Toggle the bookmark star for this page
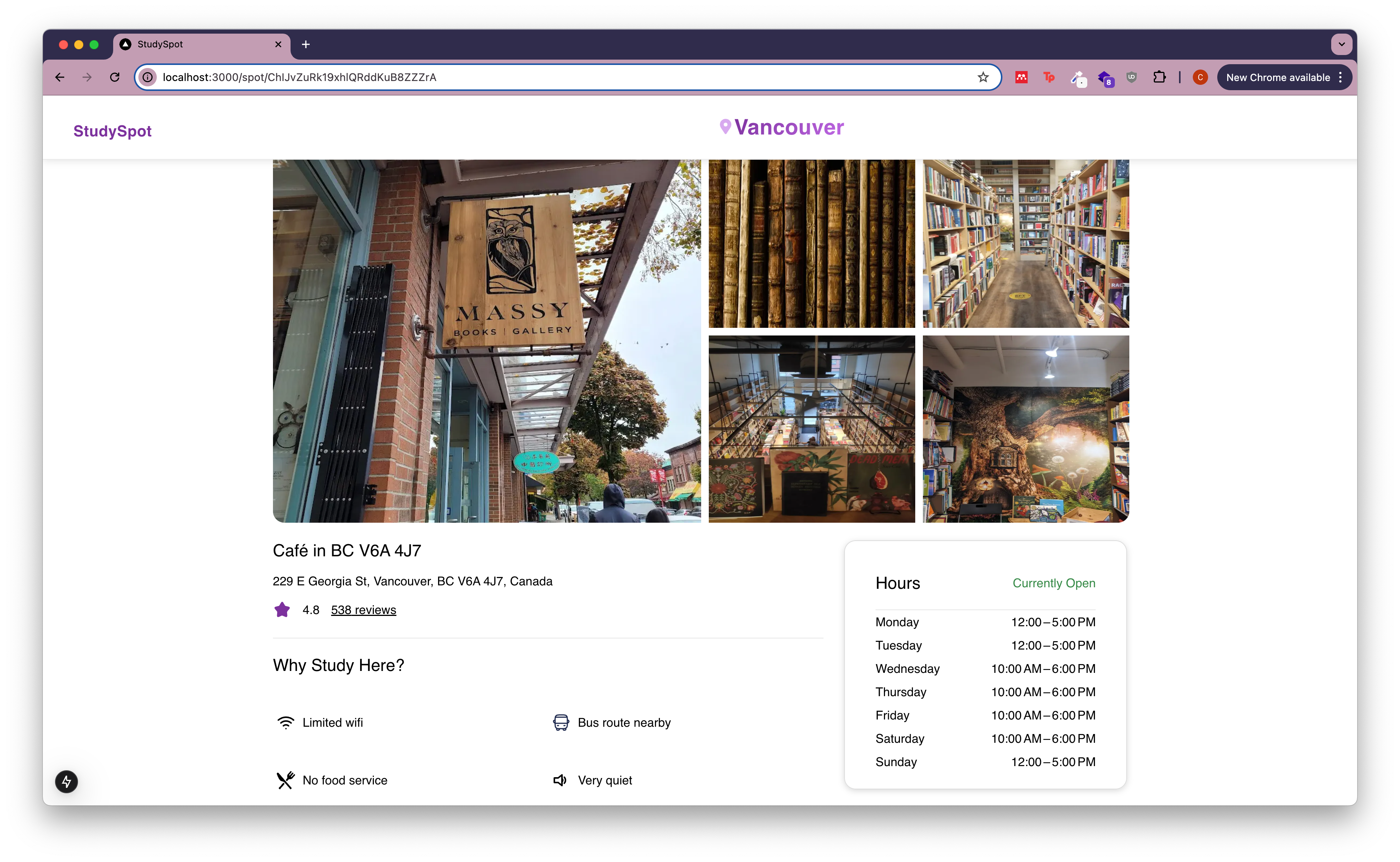The width and height of the screenshot is (1400, 862). click(x=983, y=77)
